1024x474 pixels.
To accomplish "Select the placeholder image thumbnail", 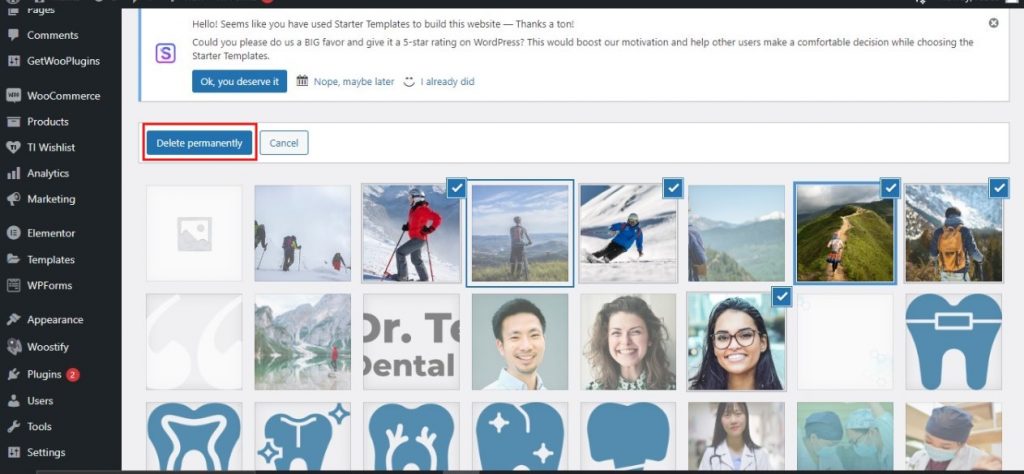I will tap(194, 233).
